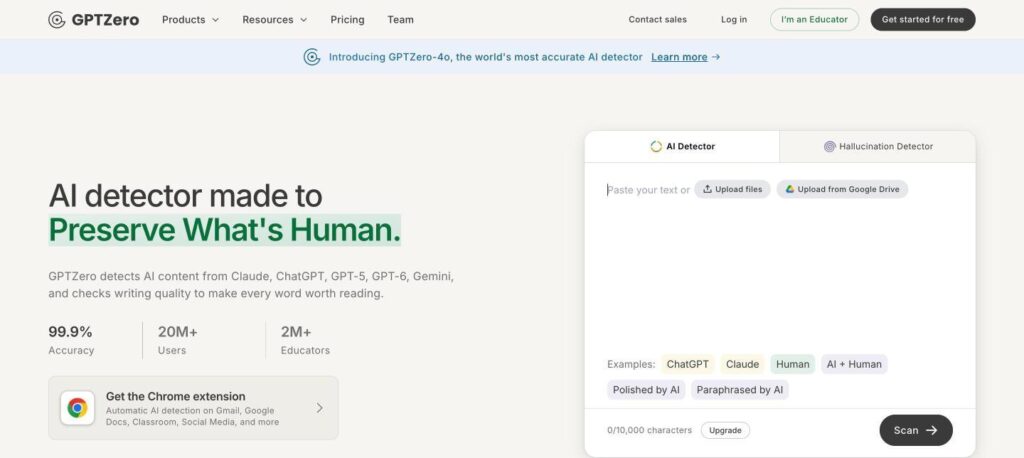Click the upload arrow icon on Upload files

(707, 189)
